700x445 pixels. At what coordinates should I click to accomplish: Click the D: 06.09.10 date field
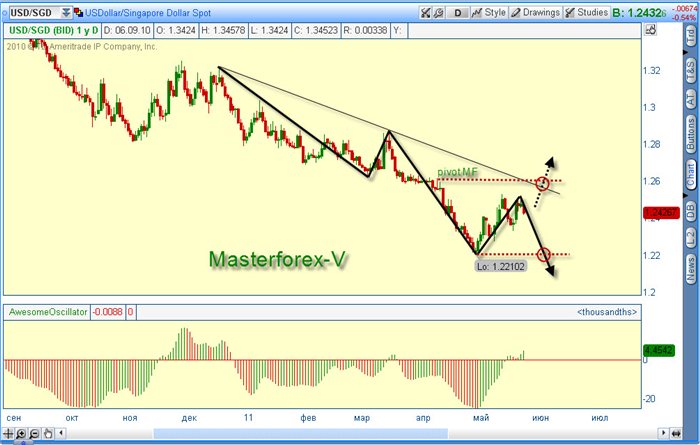[127, 30]
